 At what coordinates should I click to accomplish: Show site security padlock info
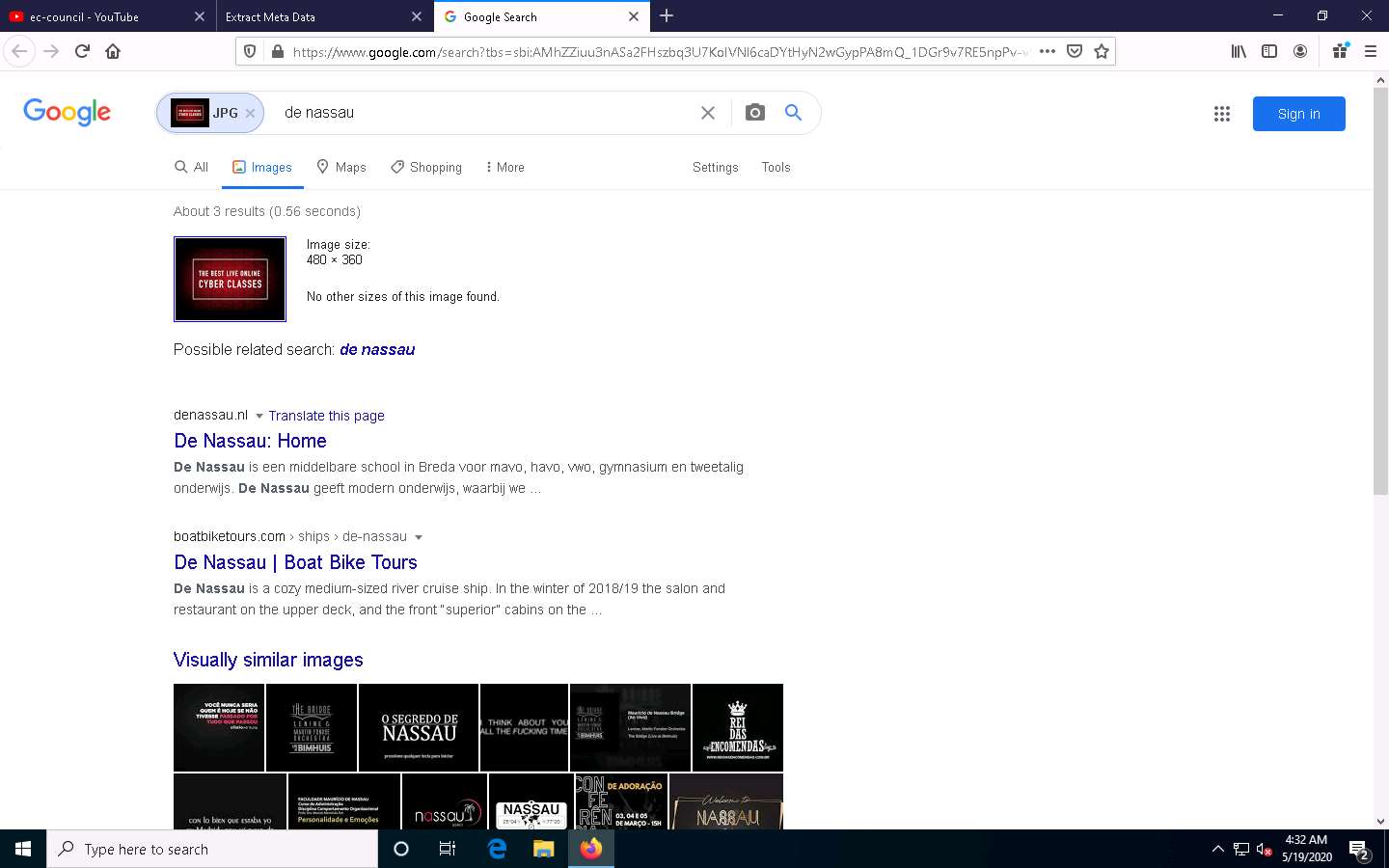click(277, 51)
